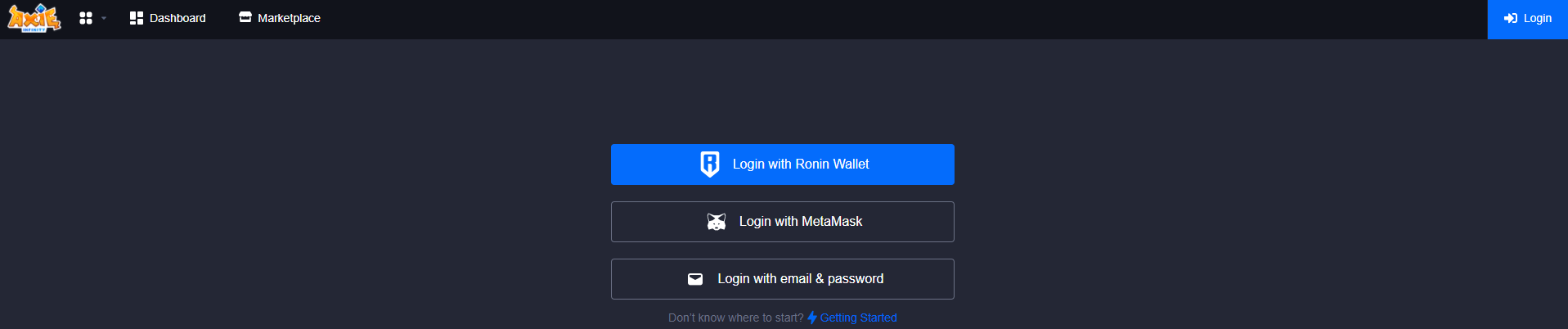Click the Marketplace storefront icon
Viewport: 1568px width, 329px height.
pyautogui.click(x=245, y=17)
